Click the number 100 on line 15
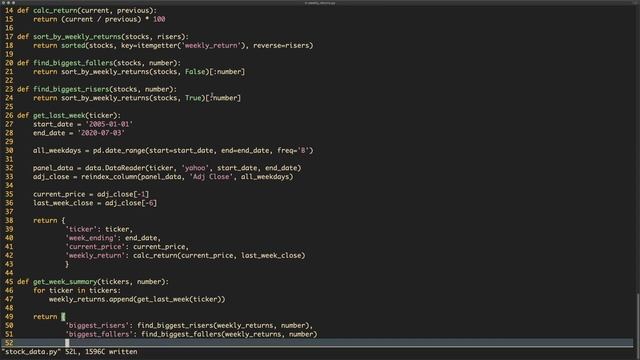The image size is (640, 360). [159, 19]
